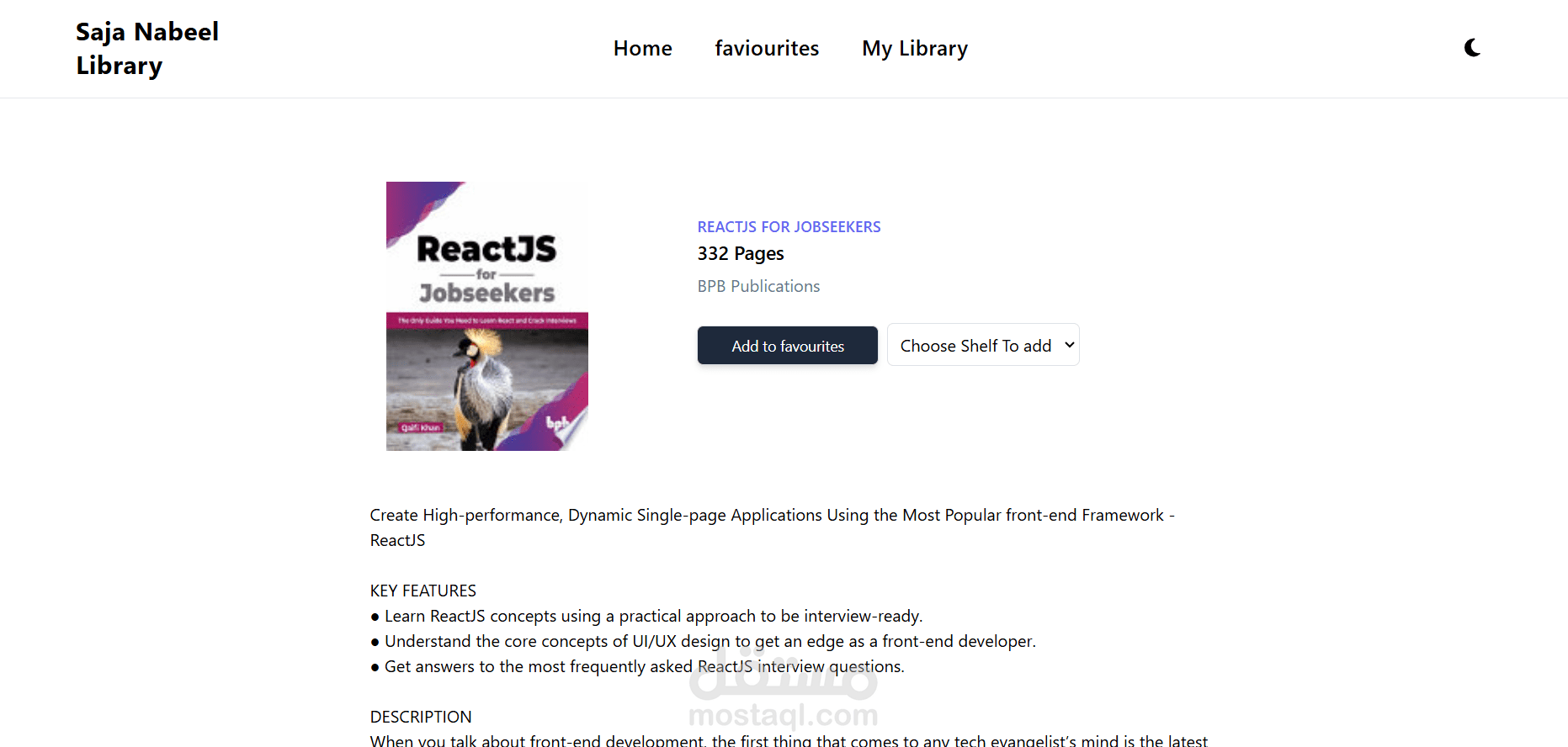Screen dimensions: 1568x747
Task: Click the ReactJS for Jobseekers book cover
Action: (x=486, y=316)
